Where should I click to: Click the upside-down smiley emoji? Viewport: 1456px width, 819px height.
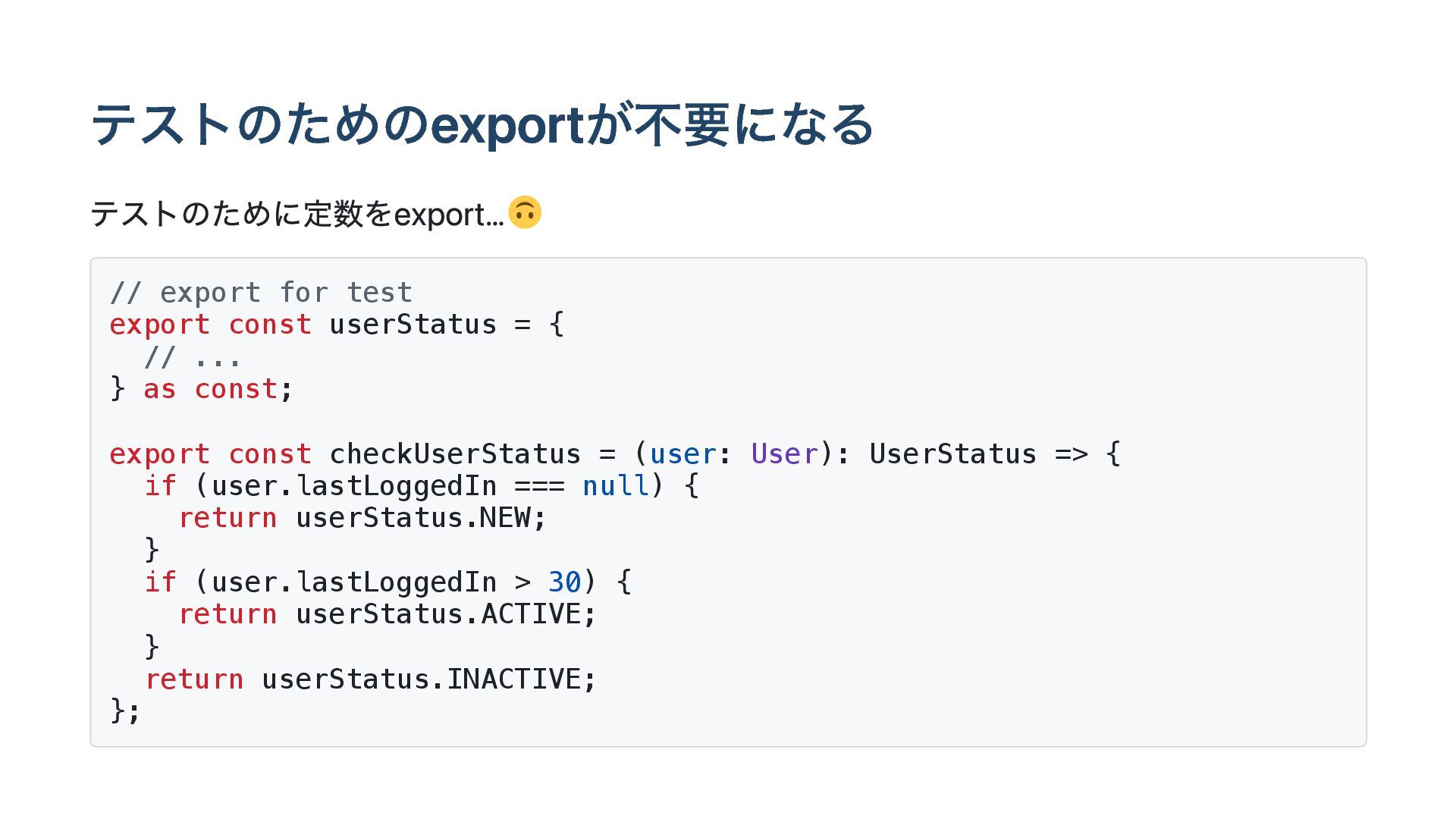[x=525, y=212]
